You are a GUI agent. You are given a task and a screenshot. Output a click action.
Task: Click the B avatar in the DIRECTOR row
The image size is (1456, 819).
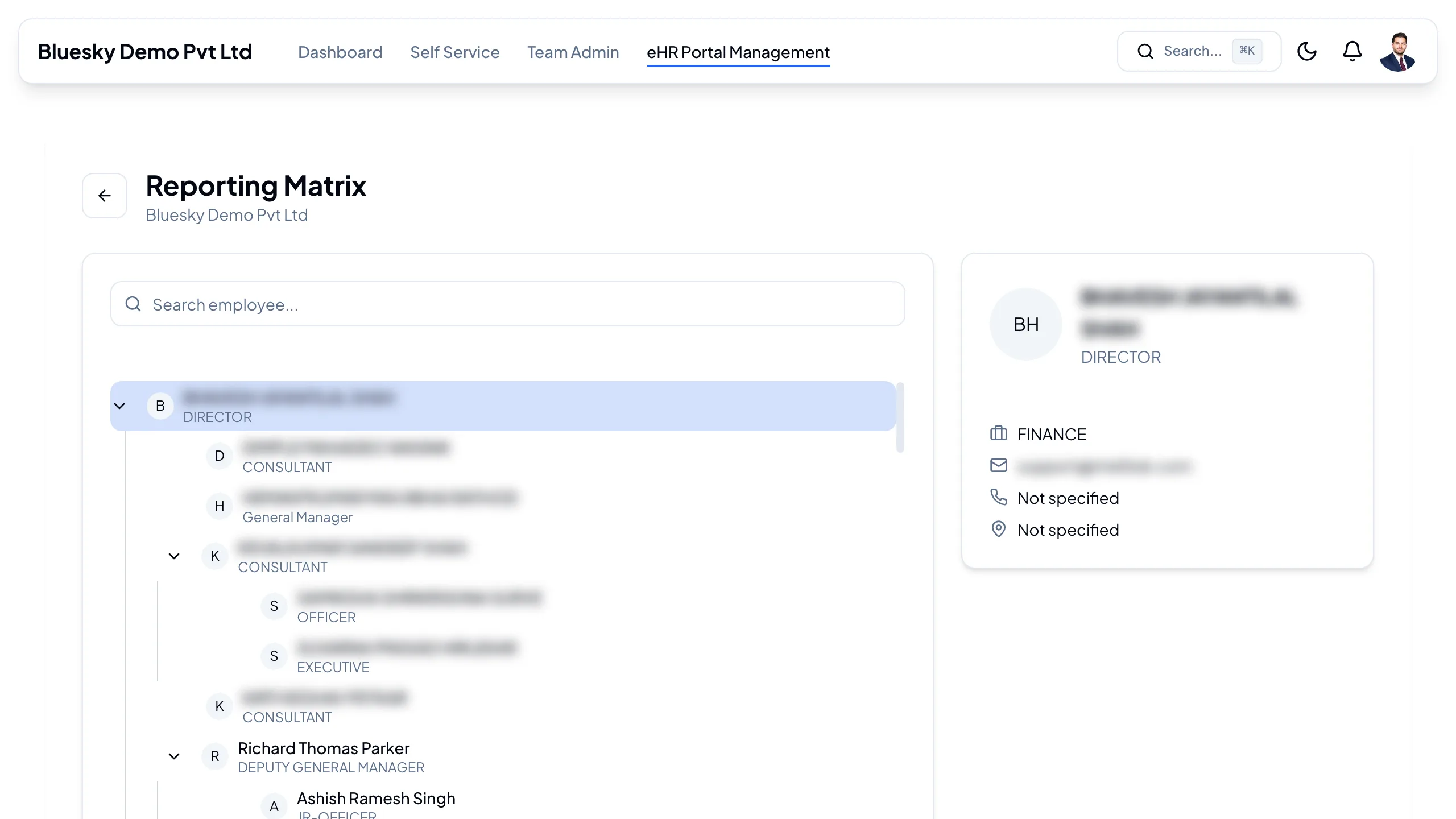click(160, 406)
